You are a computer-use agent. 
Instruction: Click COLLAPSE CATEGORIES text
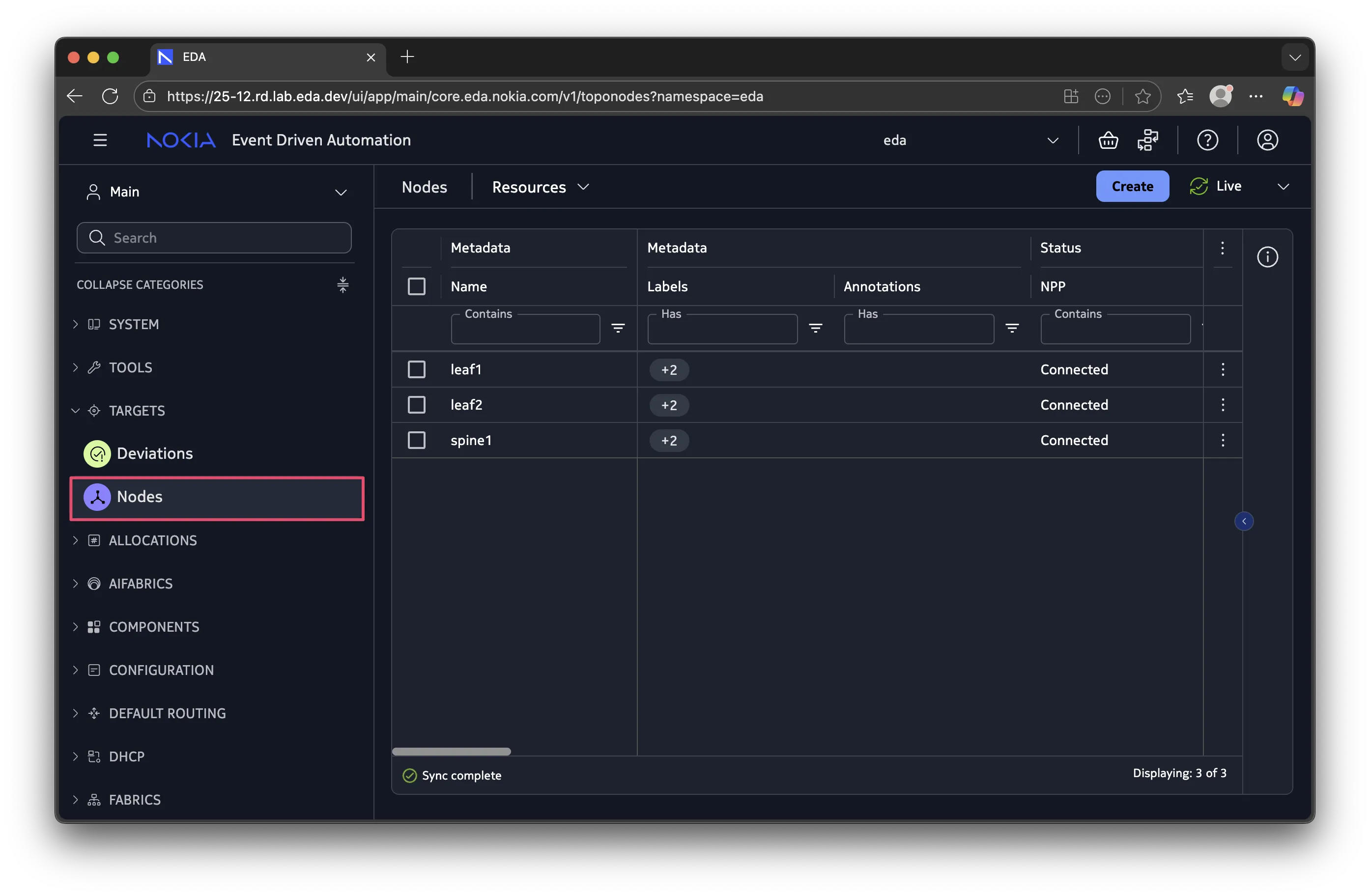click(x=140, y=284)
